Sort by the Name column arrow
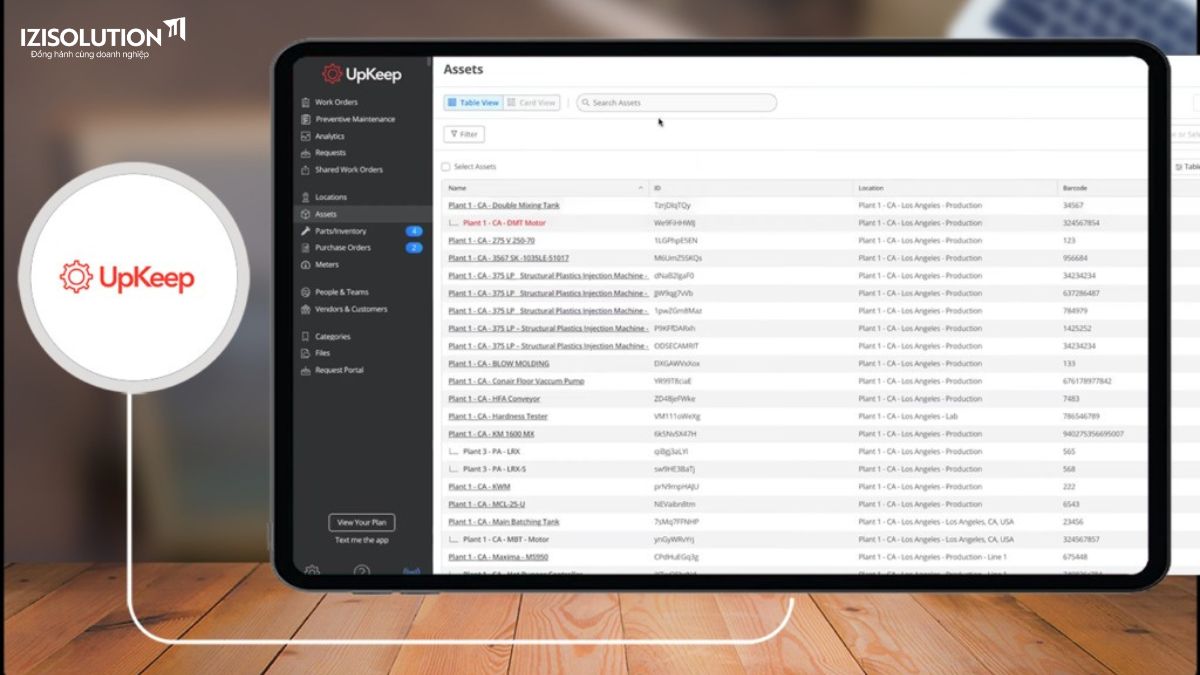This screenshot has width=1200, height=675. pos(640,188)
